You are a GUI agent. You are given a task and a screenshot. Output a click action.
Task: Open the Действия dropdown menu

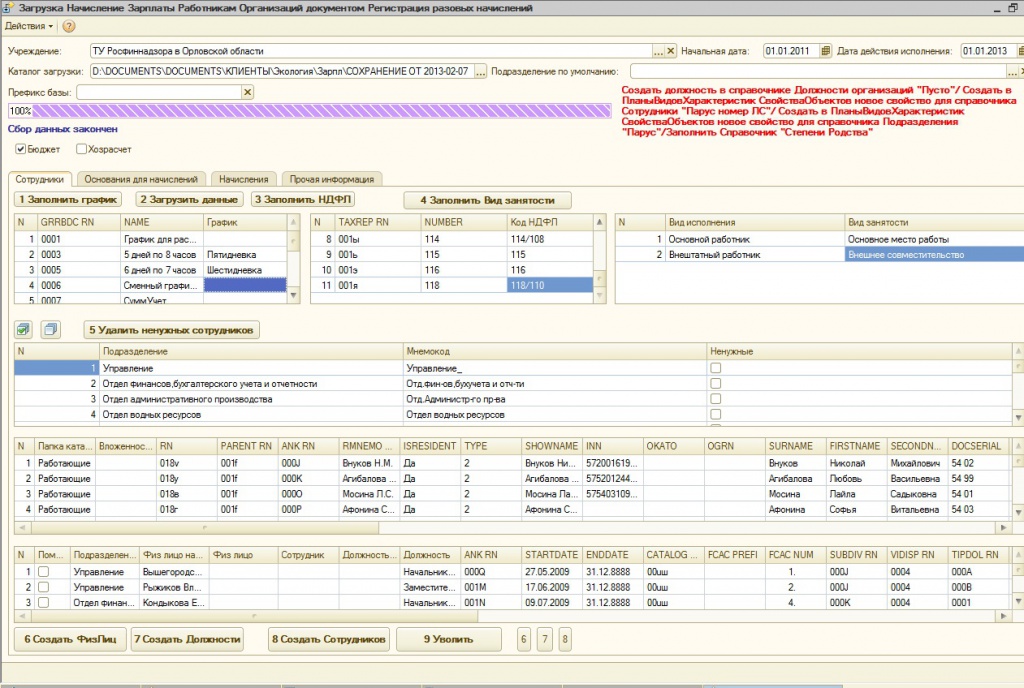pos(29,26)
